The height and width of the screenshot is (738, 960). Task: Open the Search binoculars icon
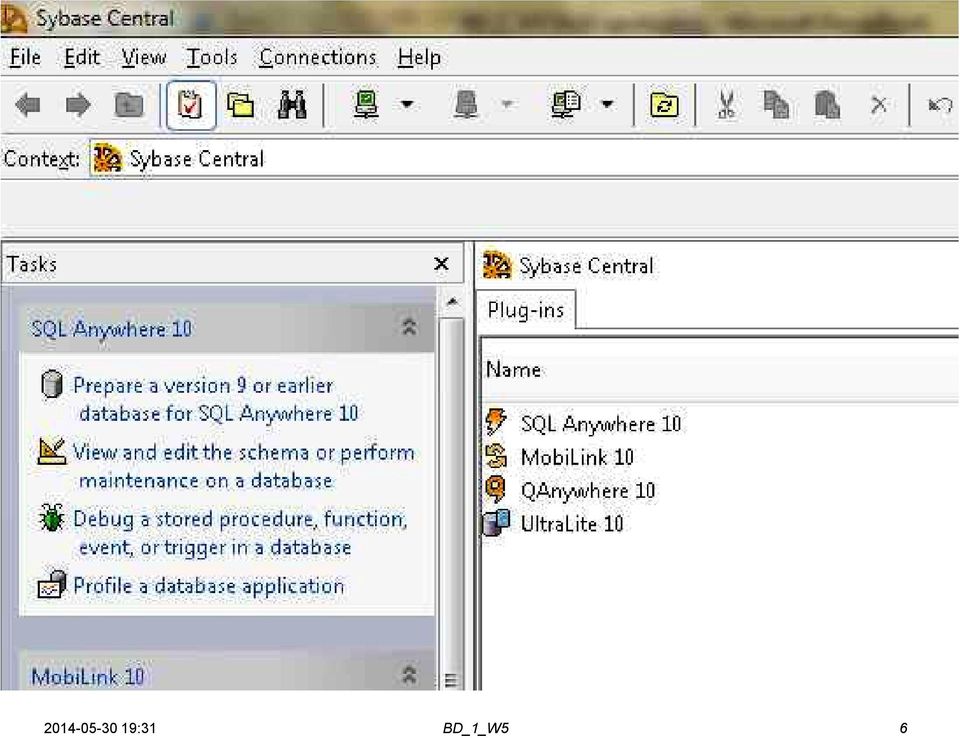(292, 105)
